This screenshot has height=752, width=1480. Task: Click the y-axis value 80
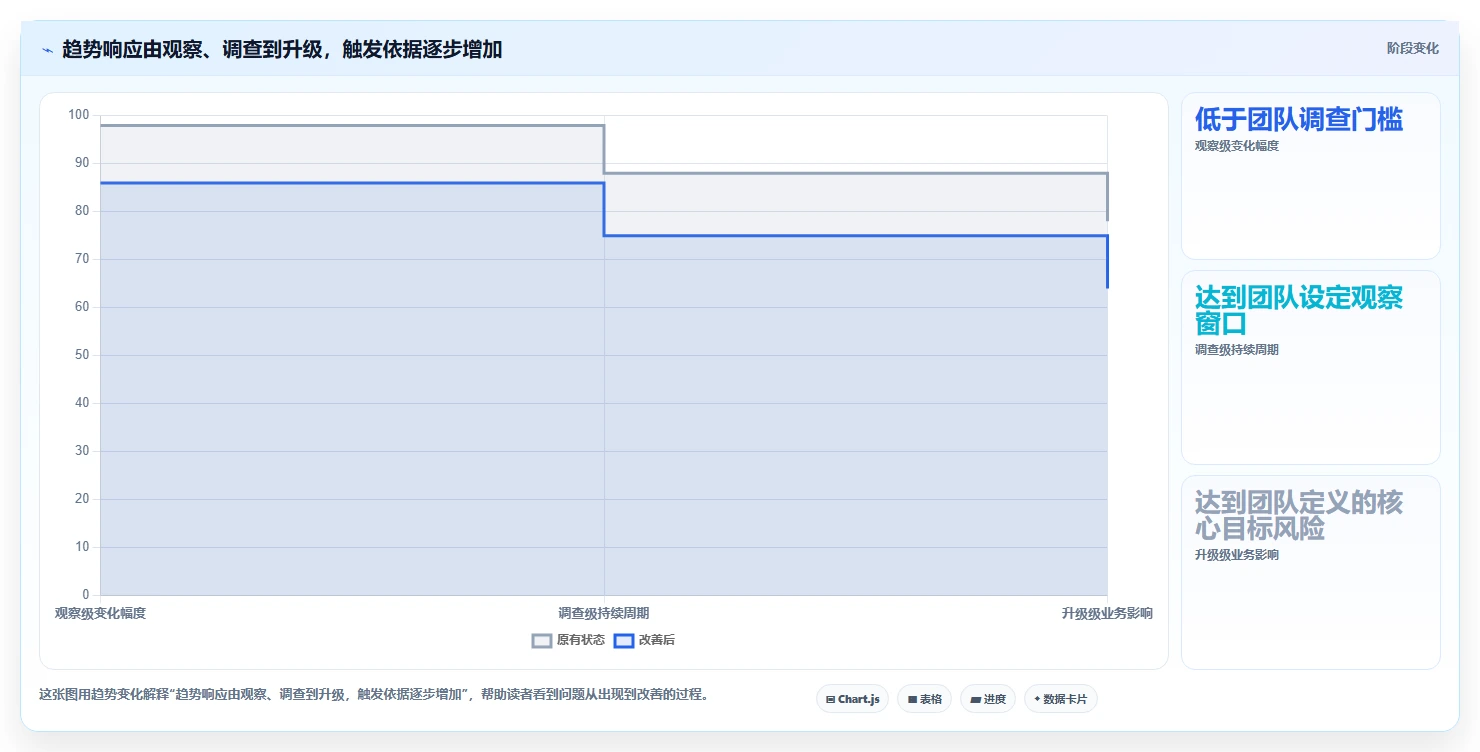[82, 211]
